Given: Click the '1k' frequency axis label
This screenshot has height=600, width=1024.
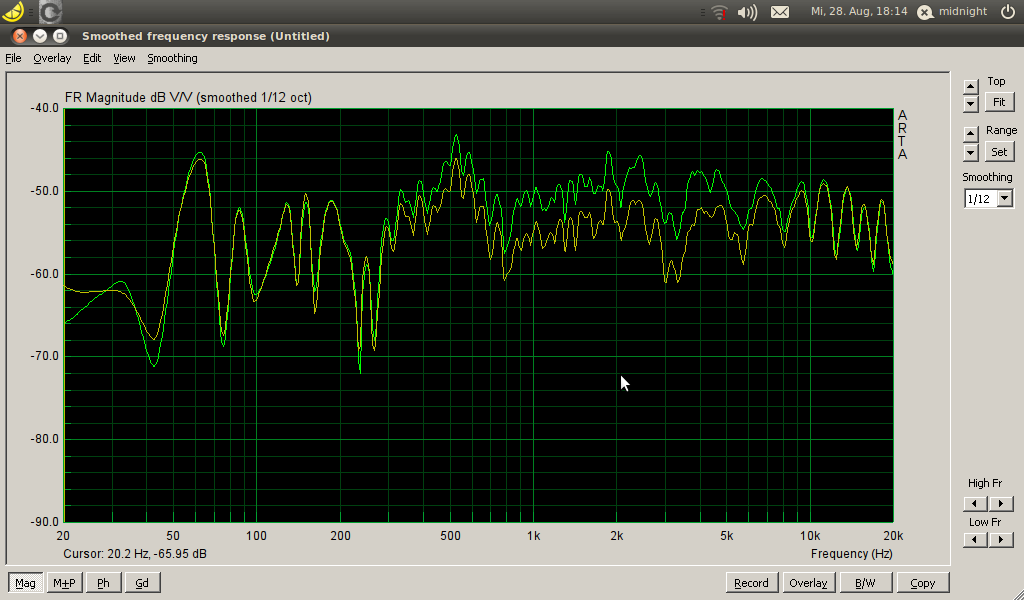Looking at the screenshot, I should [x=534, y=536].
